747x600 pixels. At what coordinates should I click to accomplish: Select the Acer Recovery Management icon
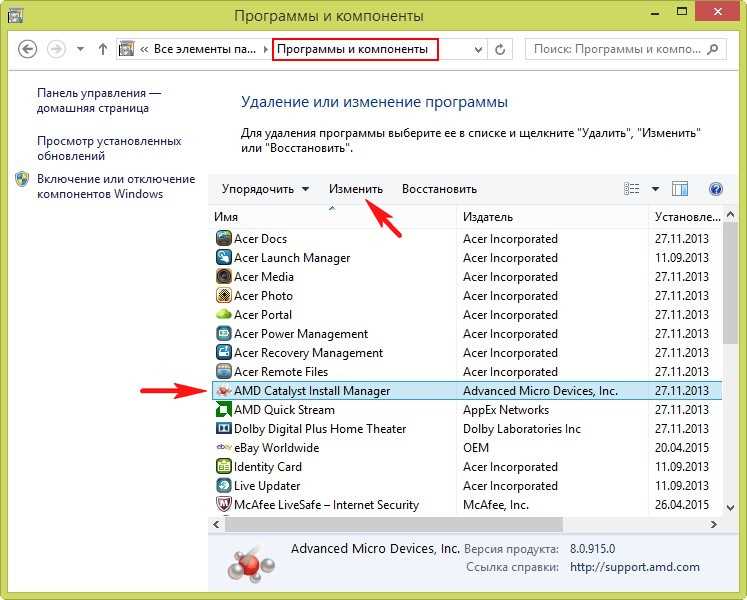[x=223, y=352]
